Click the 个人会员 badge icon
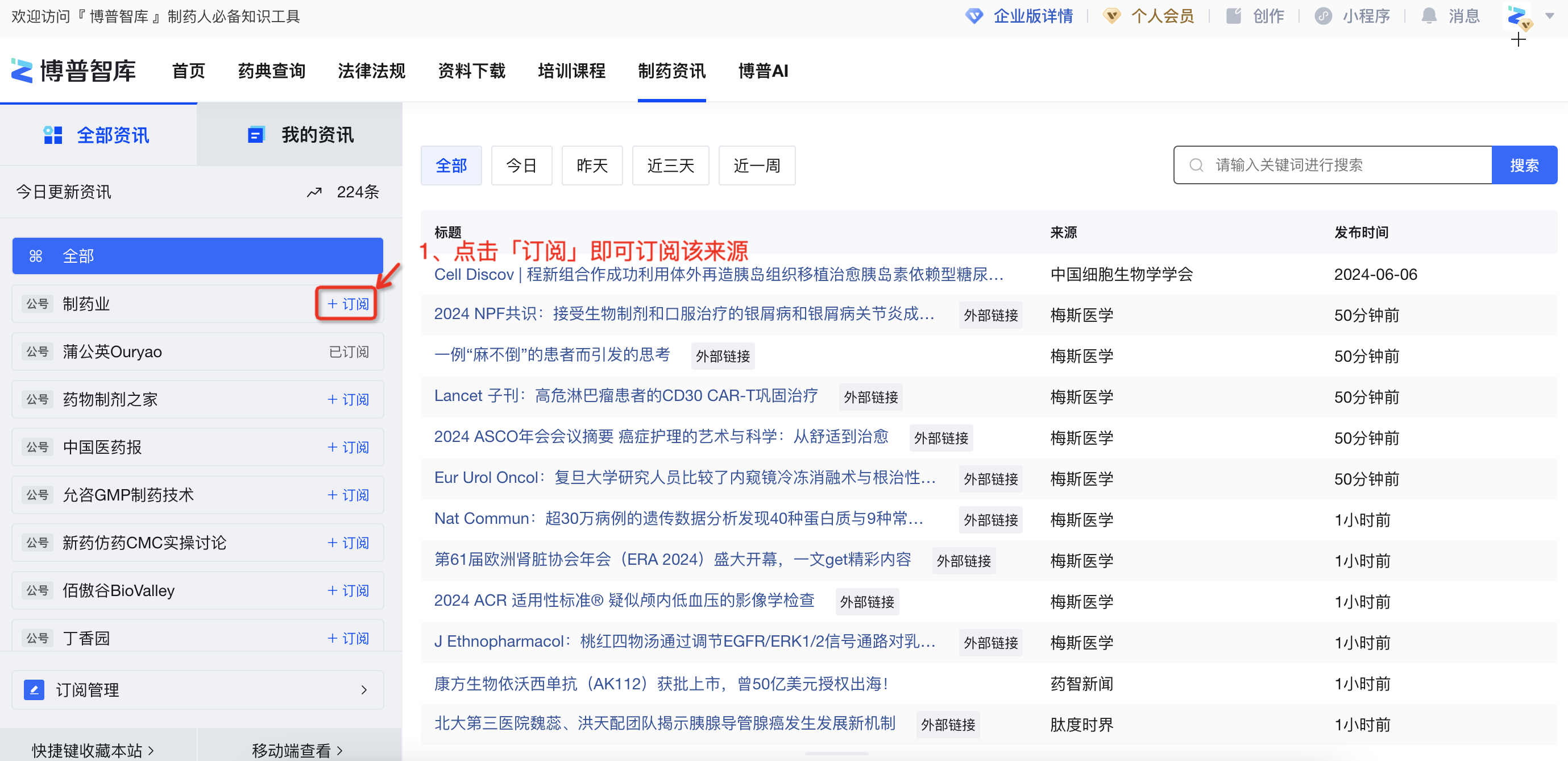1568x761 pixels. pos(1112,16)
